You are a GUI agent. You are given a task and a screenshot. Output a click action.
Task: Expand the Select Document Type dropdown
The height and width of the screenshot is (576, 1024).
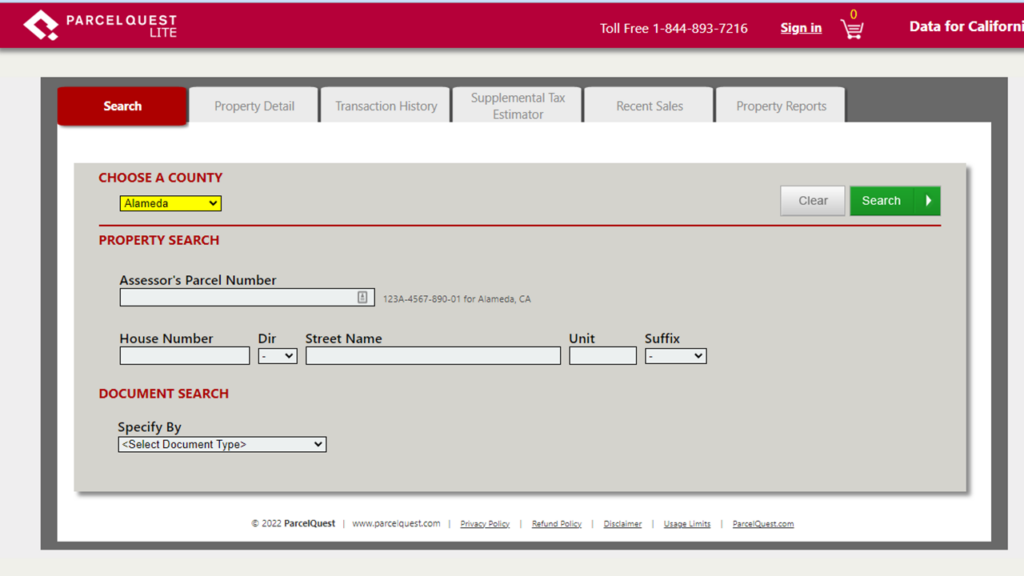point(222,445)
